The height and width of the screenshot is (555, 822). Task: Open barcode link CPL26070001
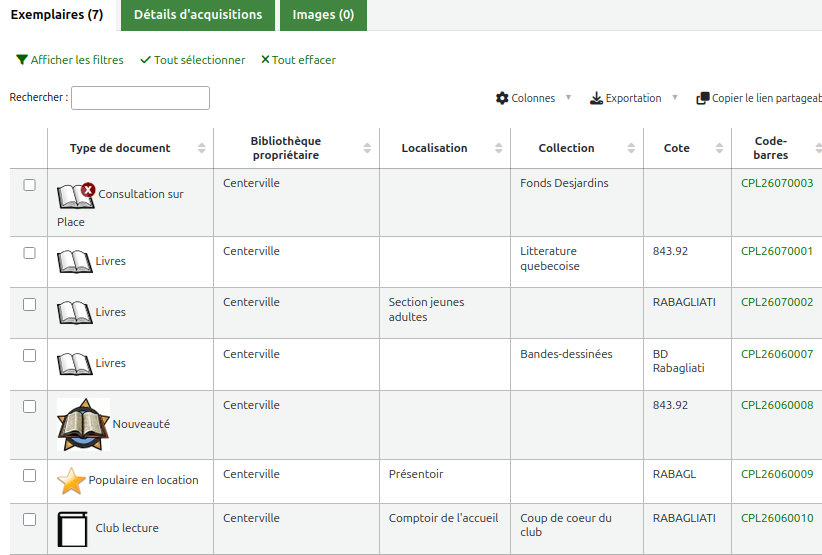[x=777, y=251]
